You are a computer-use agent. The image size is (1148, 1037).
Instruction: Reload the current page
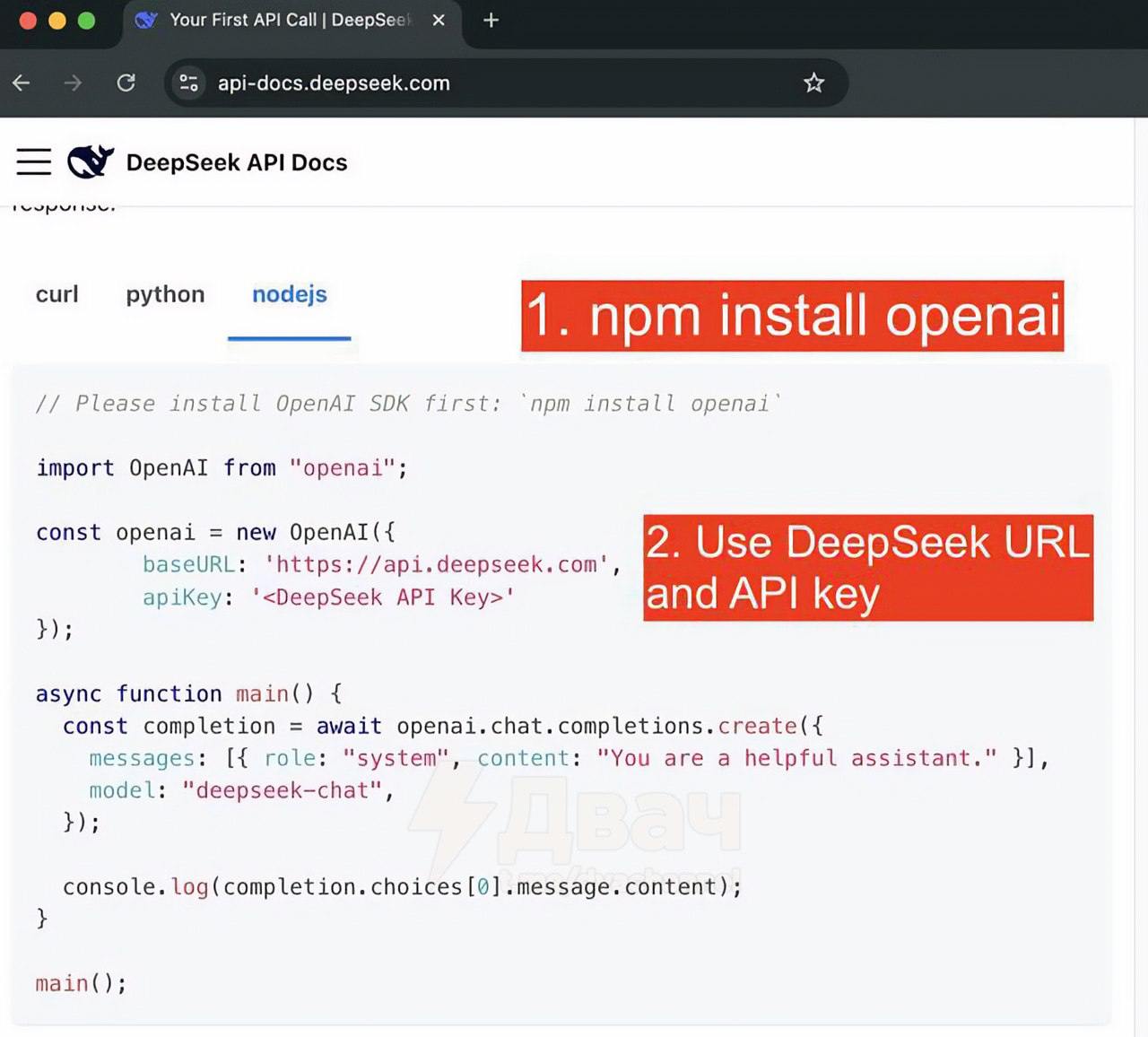[126, 83]
